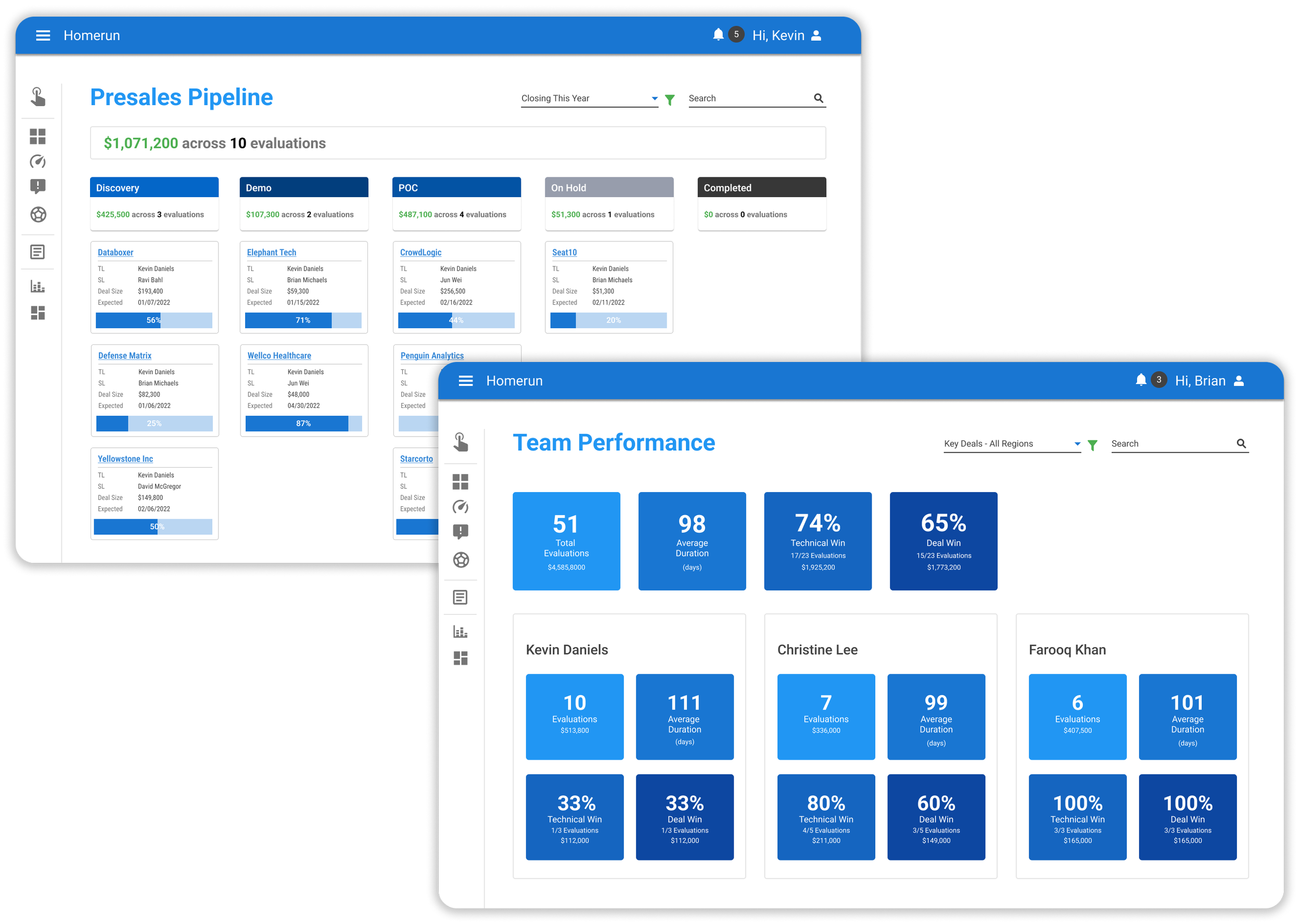Select the touch pointer icon in the sidebar
1301x924 pixels.
click(38, 97)
